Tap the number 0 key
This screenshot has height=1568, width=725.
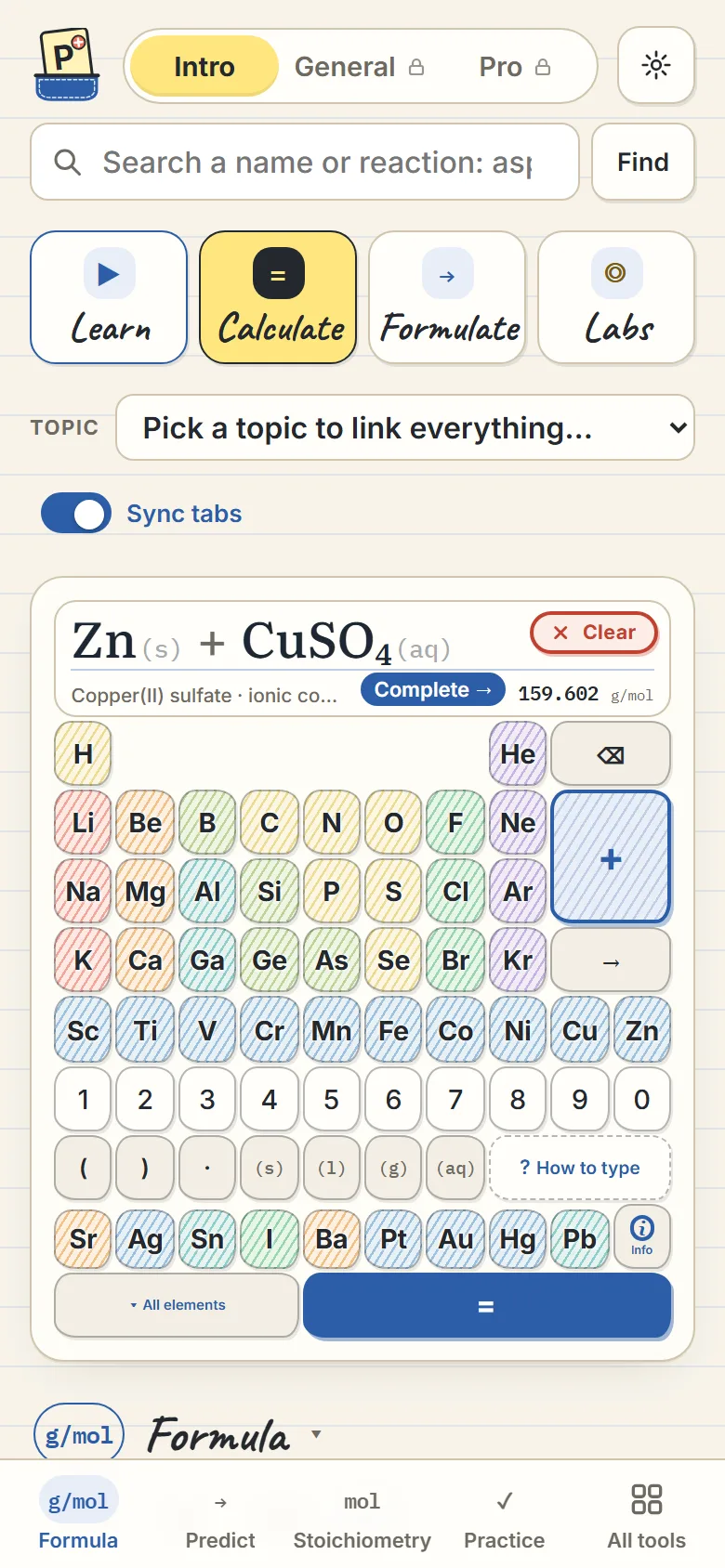tap(642, 1099)
